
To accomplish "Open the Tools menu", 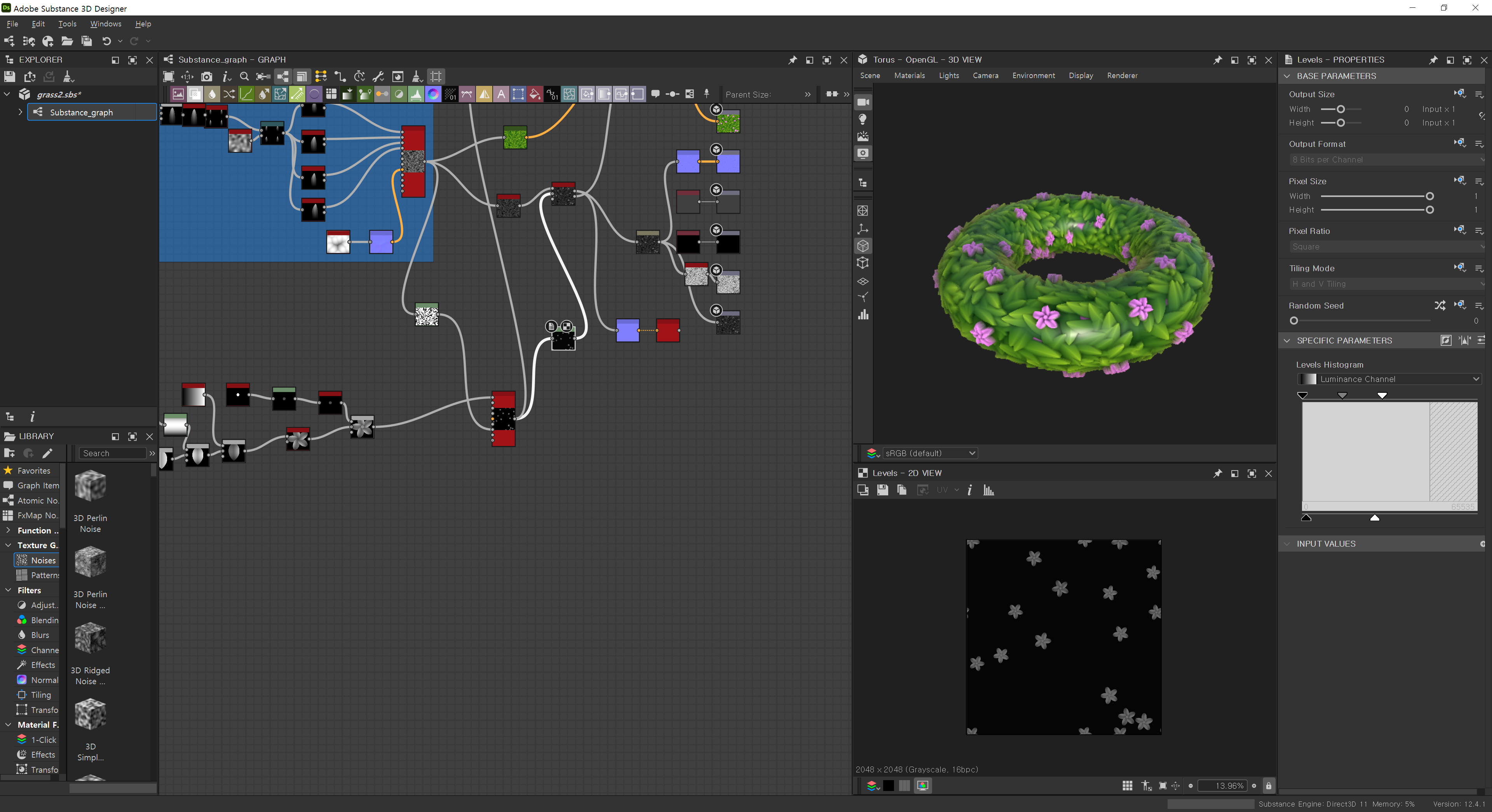I will 67,24.
